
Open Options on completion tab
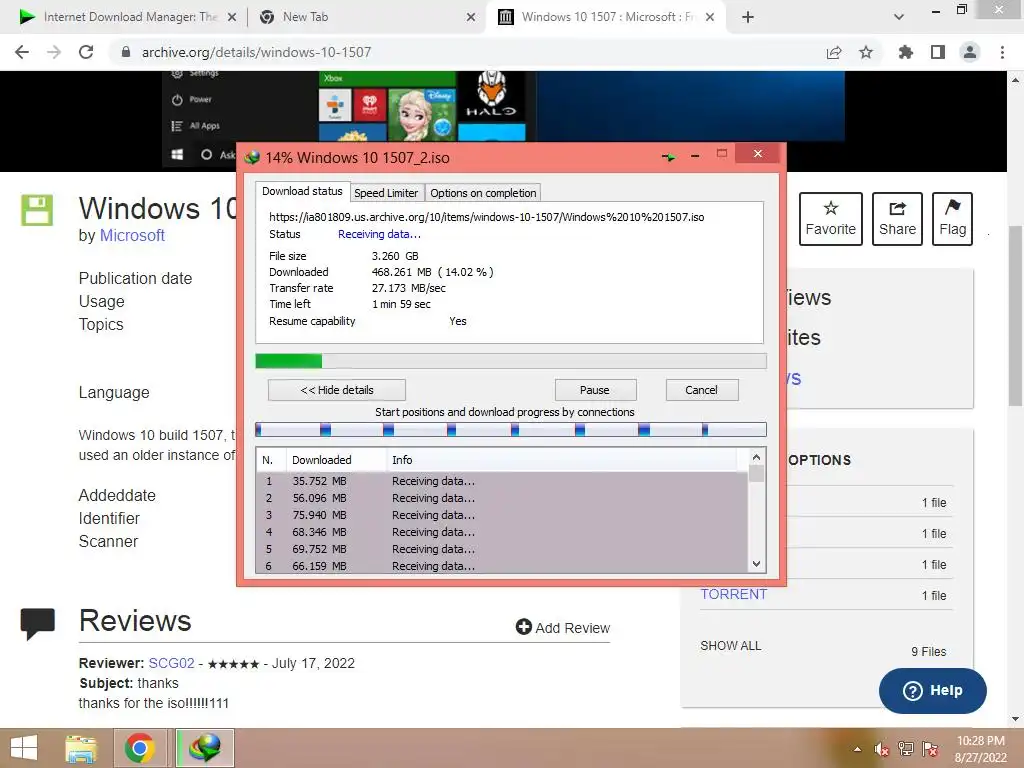(483, 193)
